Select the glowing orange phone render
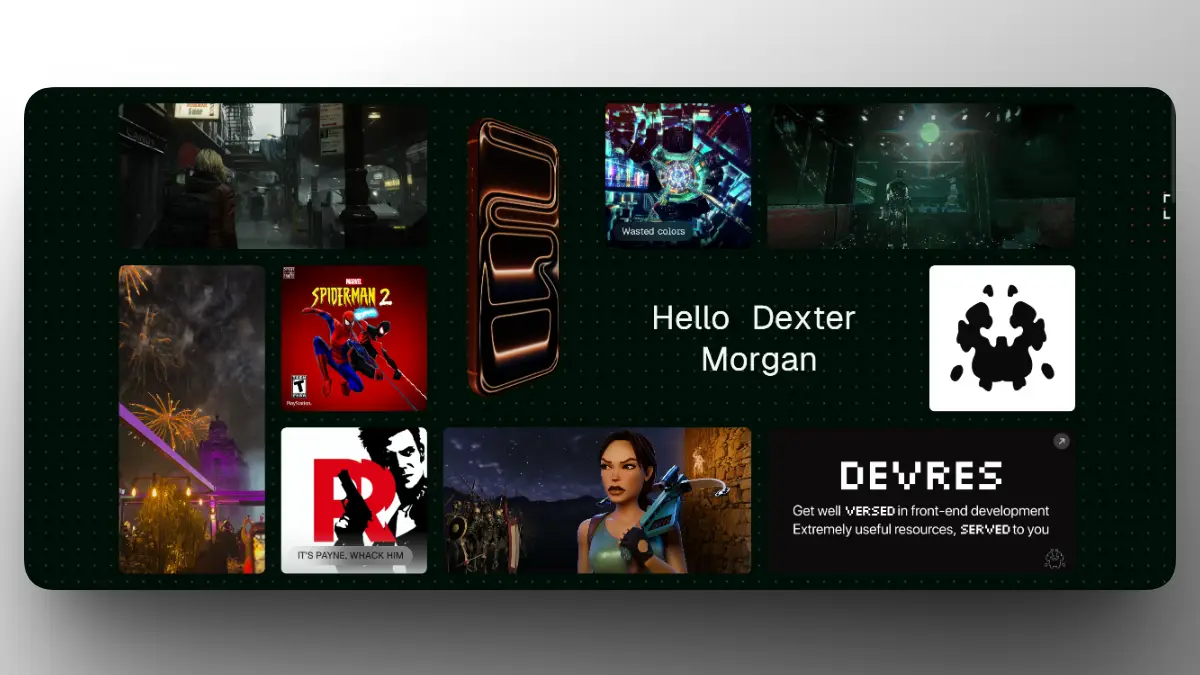 tap(514, 256)
